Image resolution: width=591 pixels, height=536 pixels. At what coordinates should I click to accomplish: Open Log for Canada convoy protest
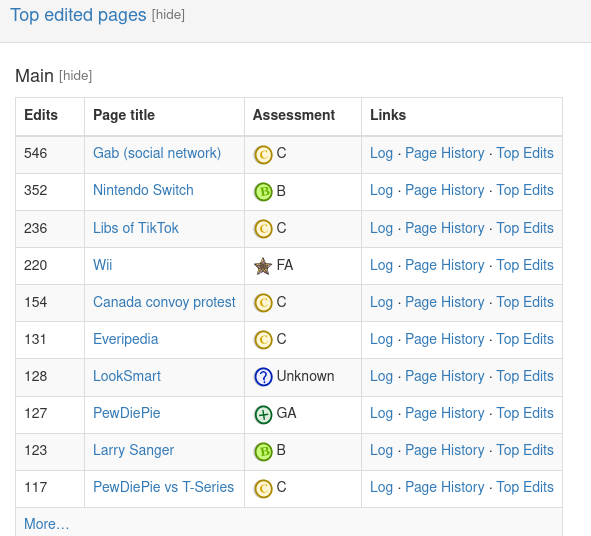coord(381,302)
